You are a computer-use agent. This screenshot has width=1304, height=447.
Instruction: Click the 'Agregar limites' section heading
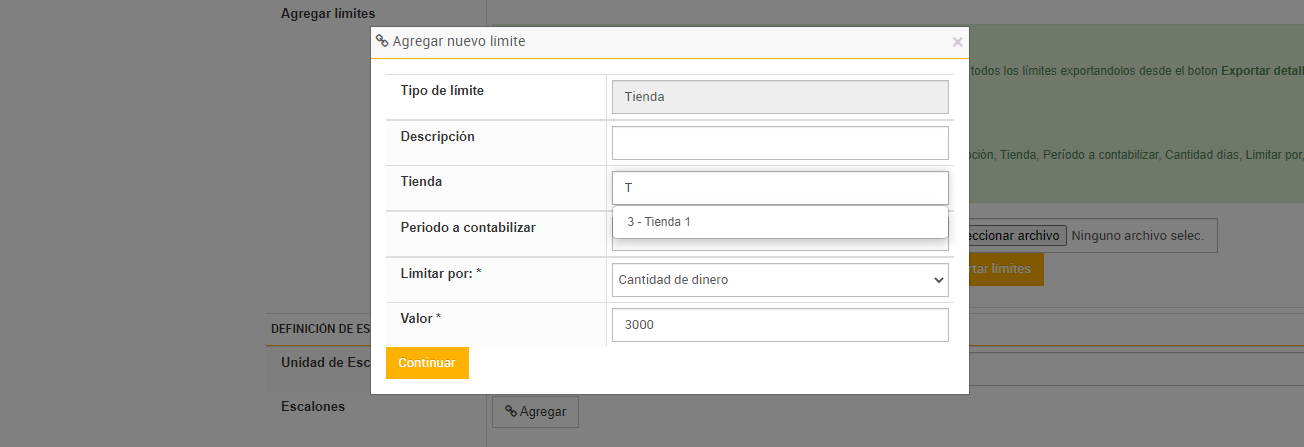tap(328, 13)
